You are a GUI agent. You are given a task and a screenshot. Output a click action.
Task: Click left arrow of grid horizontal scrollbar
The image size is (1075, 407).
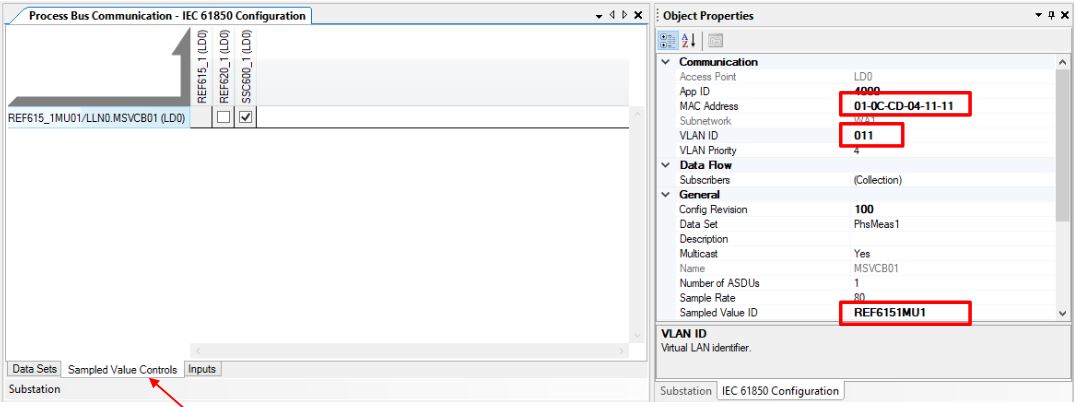pos(196,351)
